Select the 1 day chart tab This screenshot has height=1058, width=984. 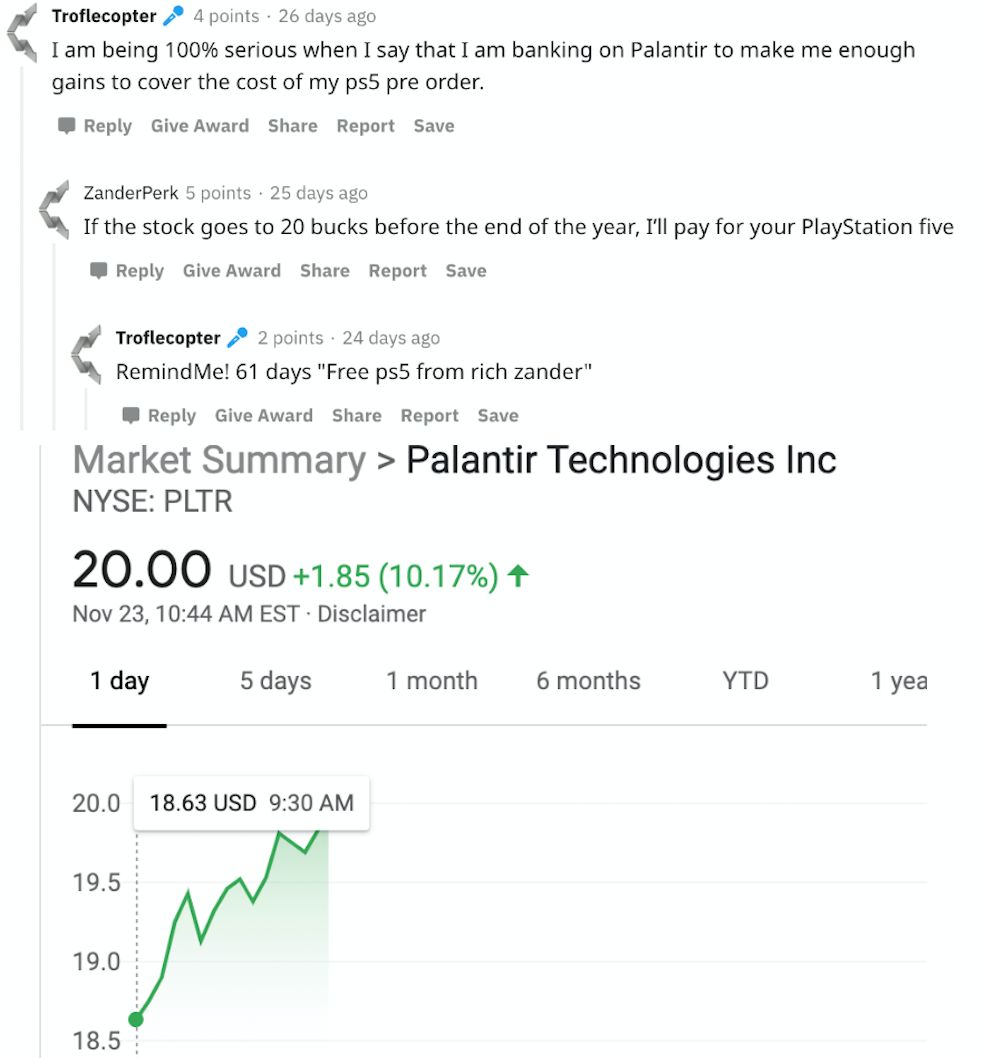119,682
